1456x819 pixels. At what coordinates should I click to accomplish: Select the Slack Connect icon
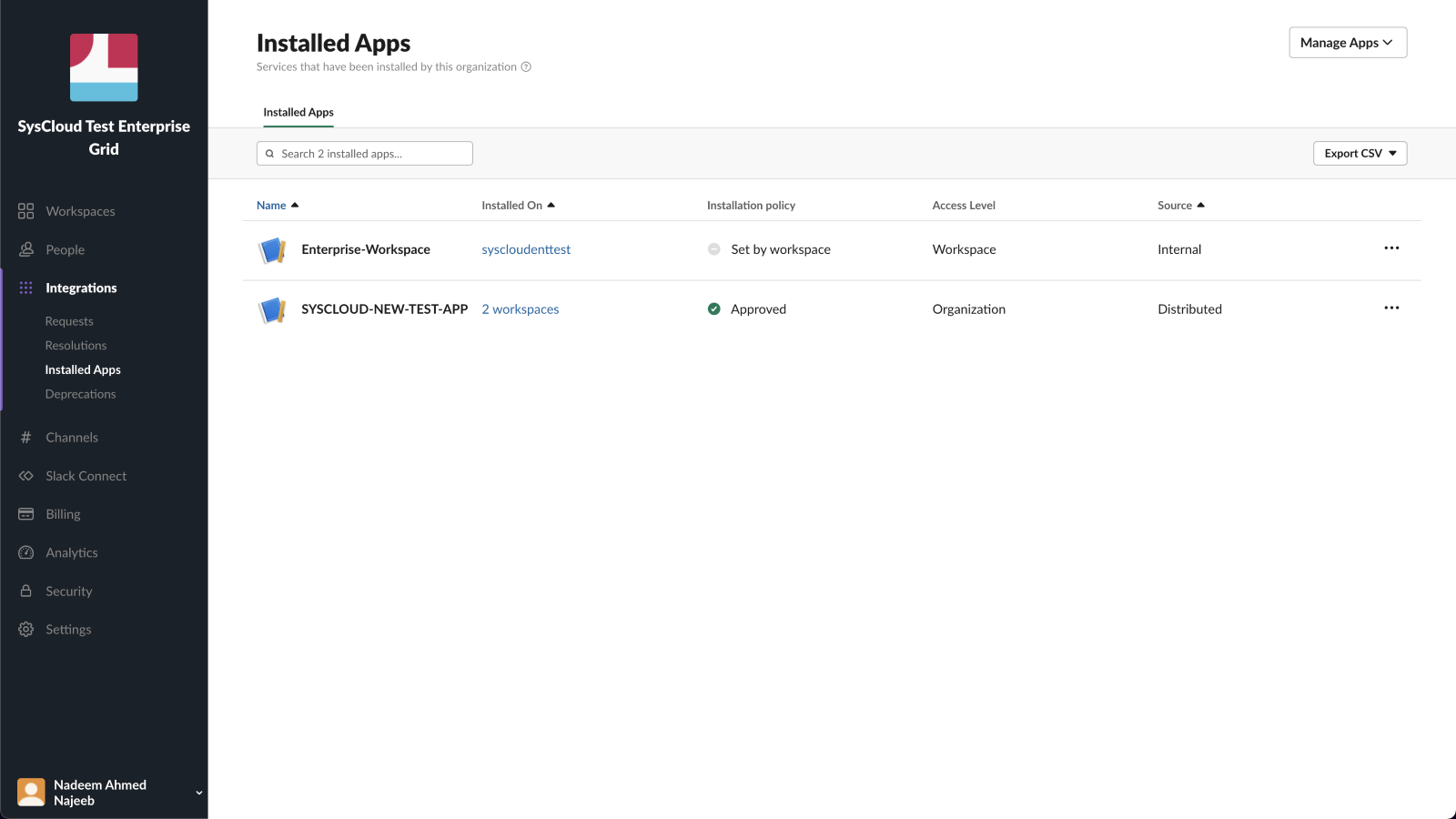pos(25,475)
